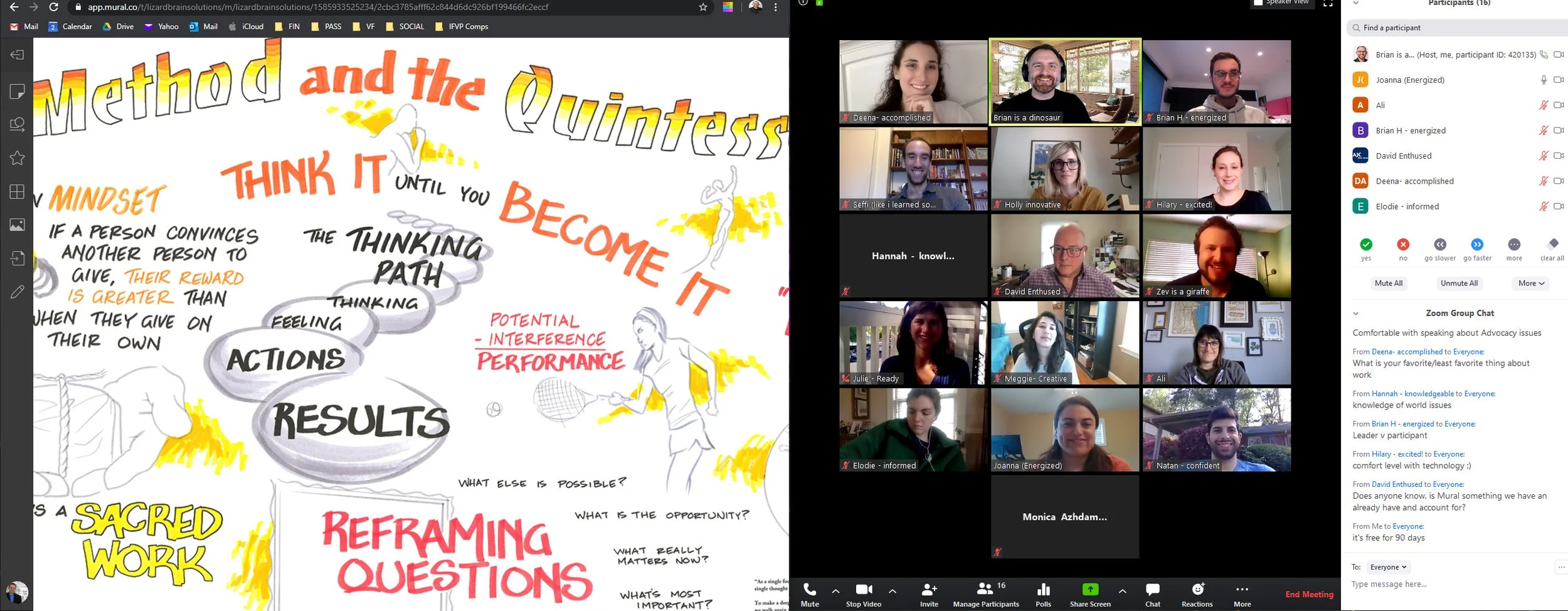
Task: Exit mural using back arrow sidebar icon
Action: (x=17, y=55)
